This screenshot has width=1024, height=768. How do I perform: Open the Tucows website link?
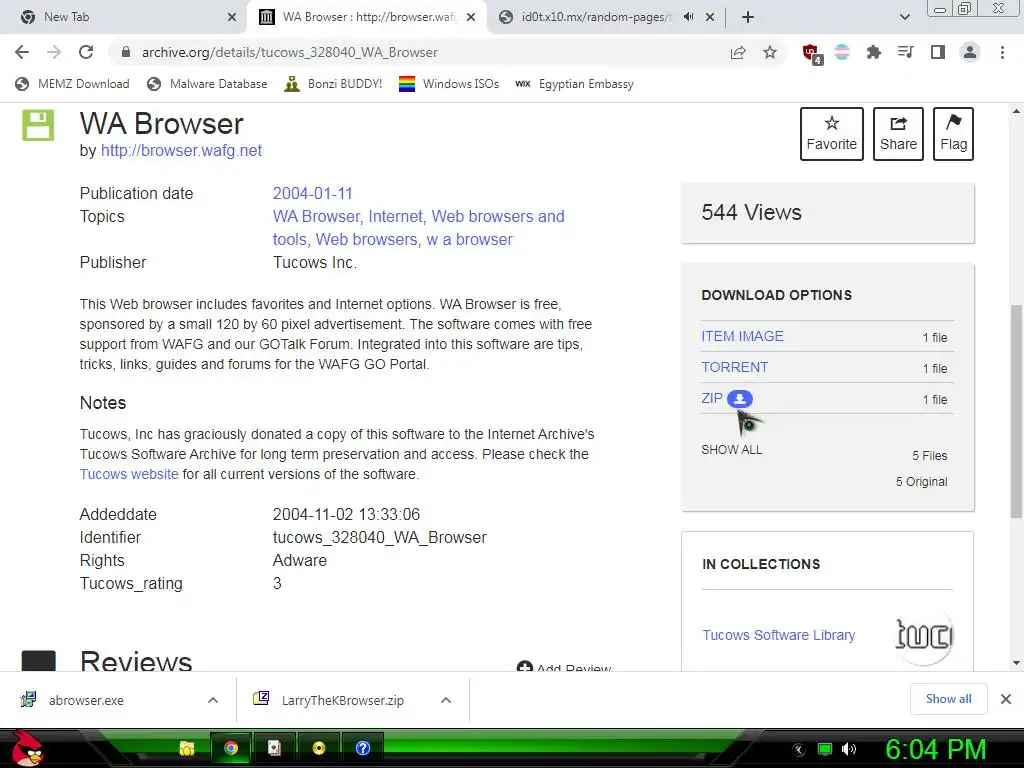tap(129, 474)
